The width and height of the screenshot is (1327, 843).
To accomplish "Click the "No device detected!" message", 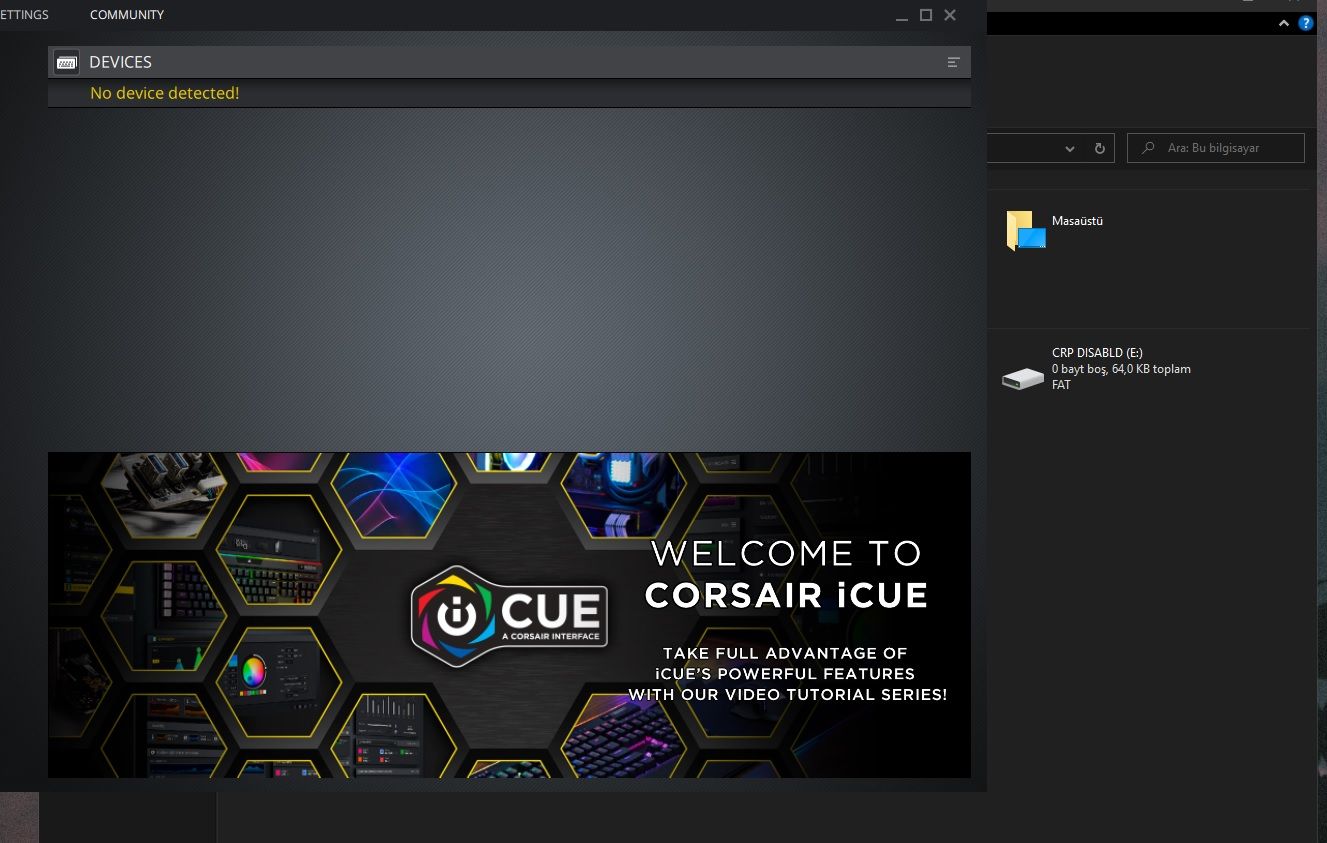I will pyautogui.click(x=165, y=93).
